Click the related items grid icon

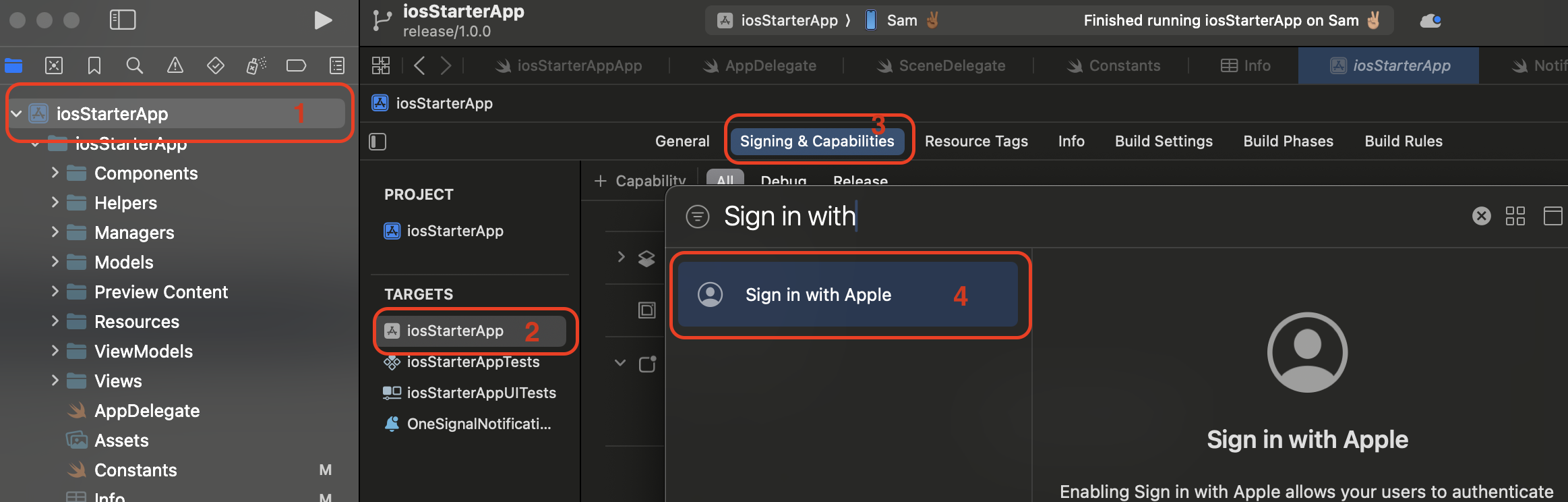(381, 65)
